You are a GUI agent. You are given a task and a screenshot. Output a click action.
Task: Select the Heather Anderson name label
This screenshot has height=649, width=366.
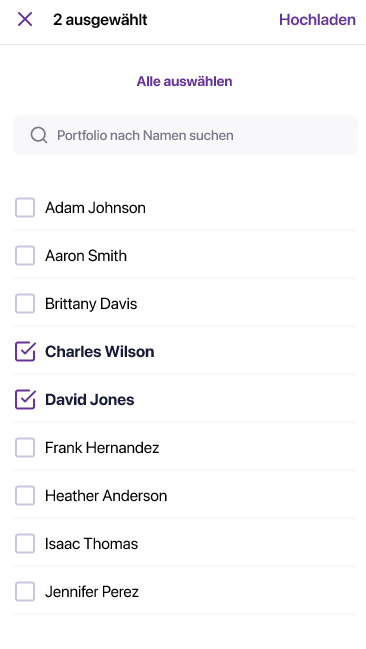106,495
